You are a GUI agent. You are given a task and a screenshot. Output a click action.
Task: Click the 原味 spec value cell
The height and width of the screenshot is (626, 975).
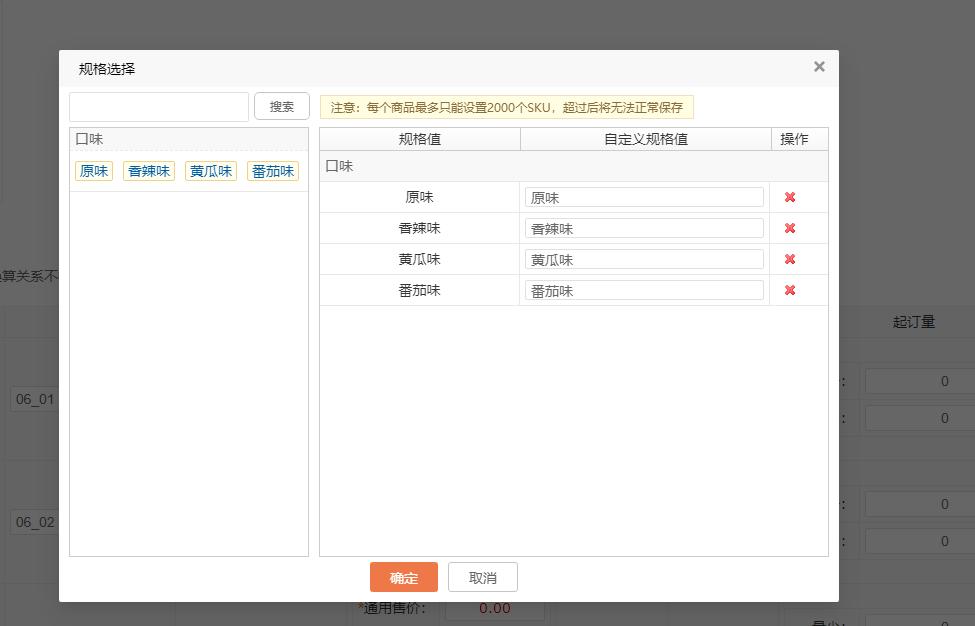pos(420,197)
